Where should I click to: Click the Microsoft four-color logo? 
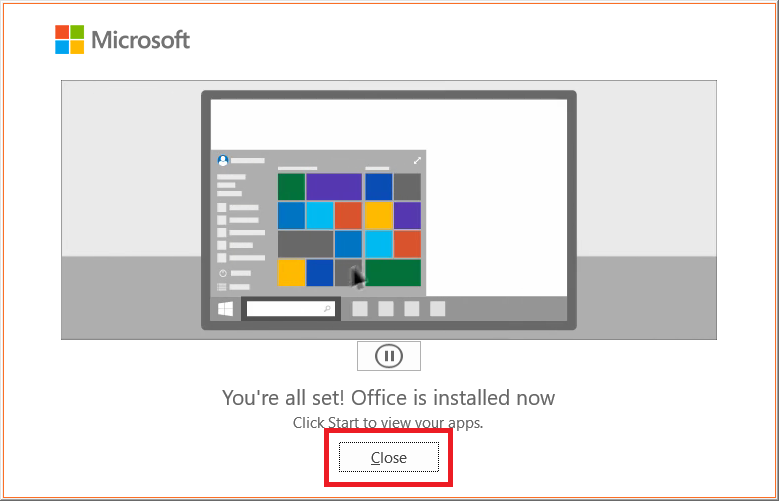[69, 40]
